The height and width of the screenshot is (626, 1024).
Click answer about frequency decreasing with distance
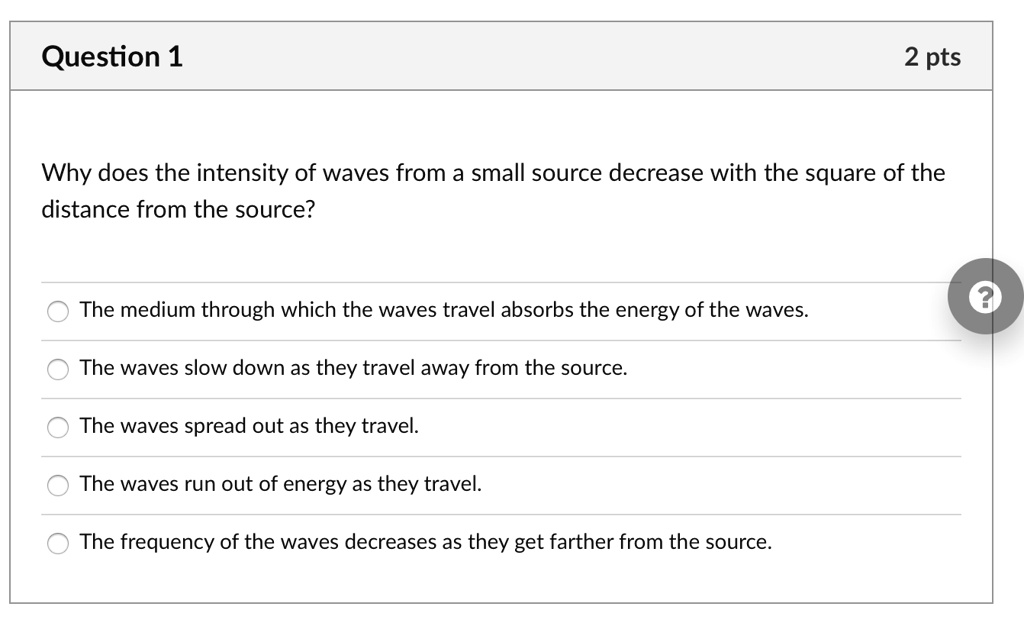425,542
